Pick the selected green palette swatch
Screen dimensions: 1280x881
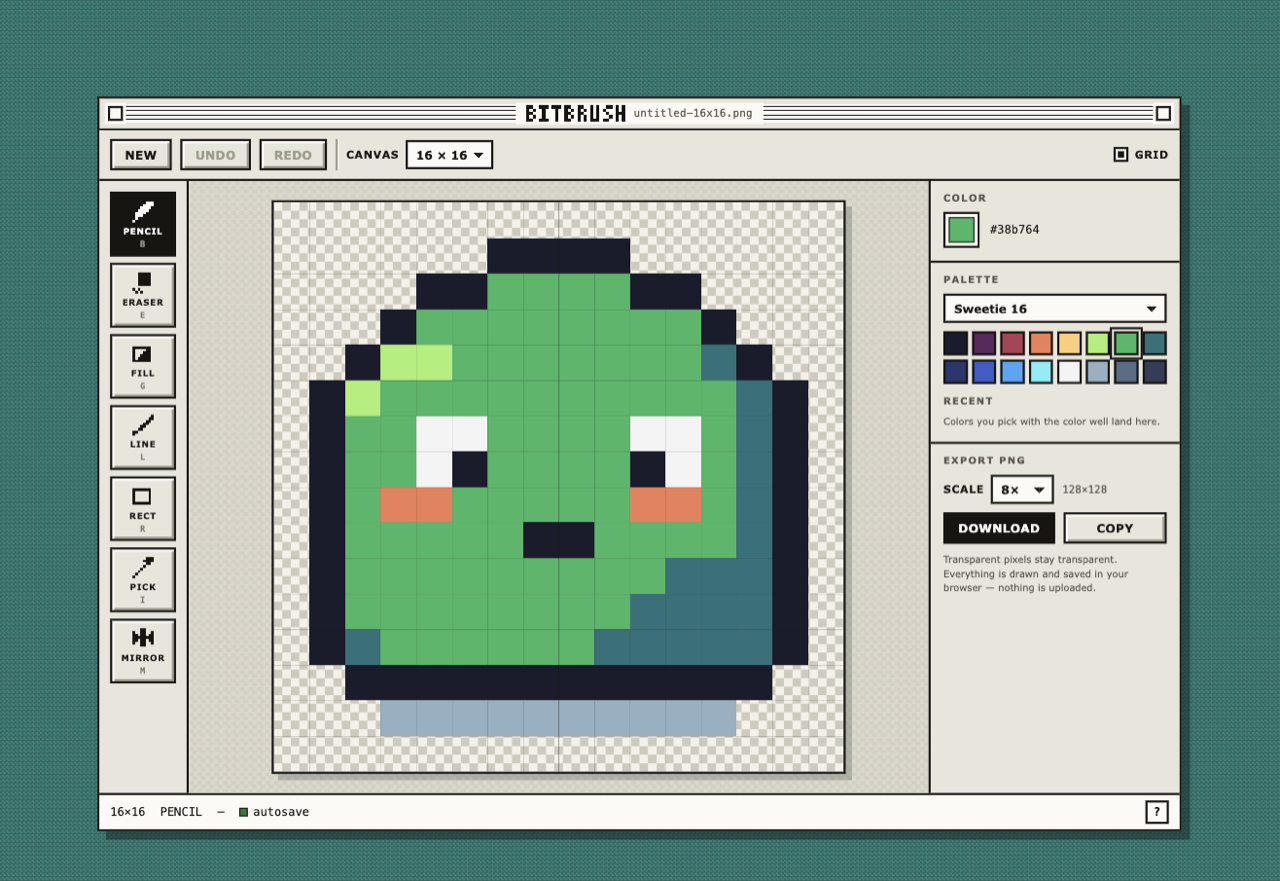click(1126, 343)
